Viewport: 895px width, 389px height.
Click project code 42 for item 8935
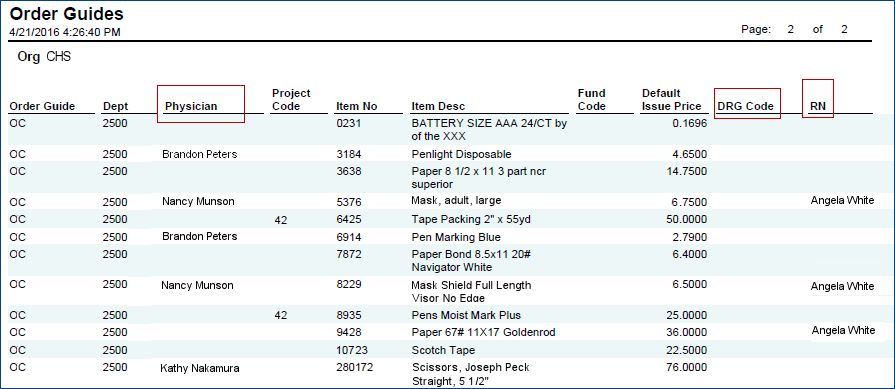tap(280, 315)
